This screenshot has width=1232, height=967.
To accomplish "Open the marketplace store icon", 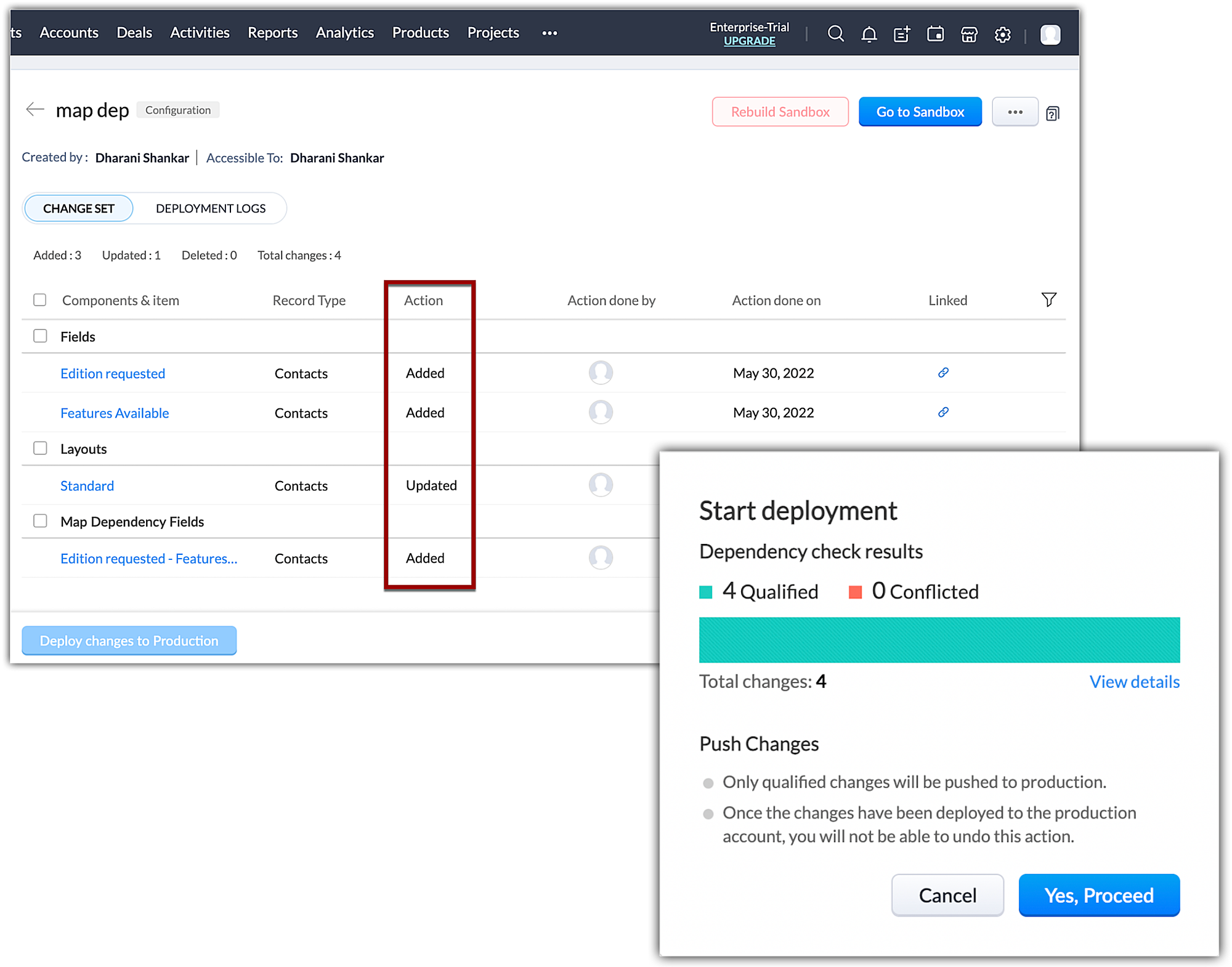I will click(x=969, y=34).
